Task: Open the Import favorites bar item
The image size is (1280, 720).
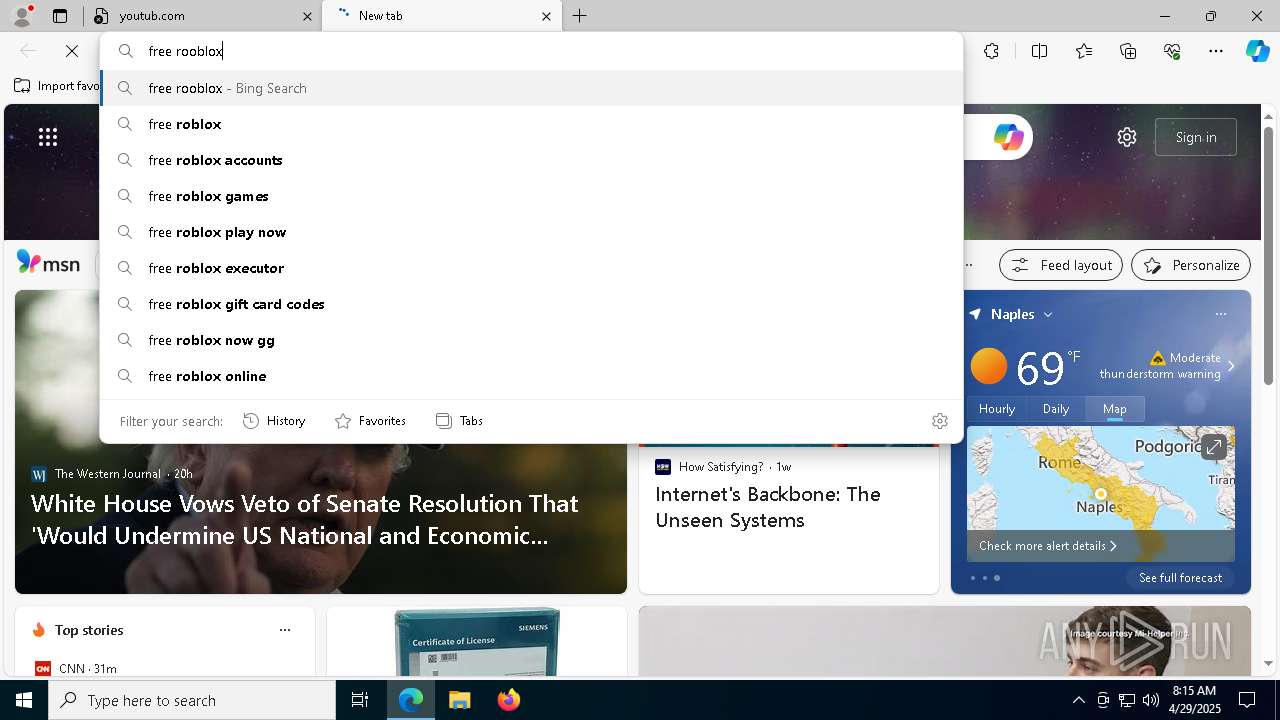Action: (x=57, y=86)
